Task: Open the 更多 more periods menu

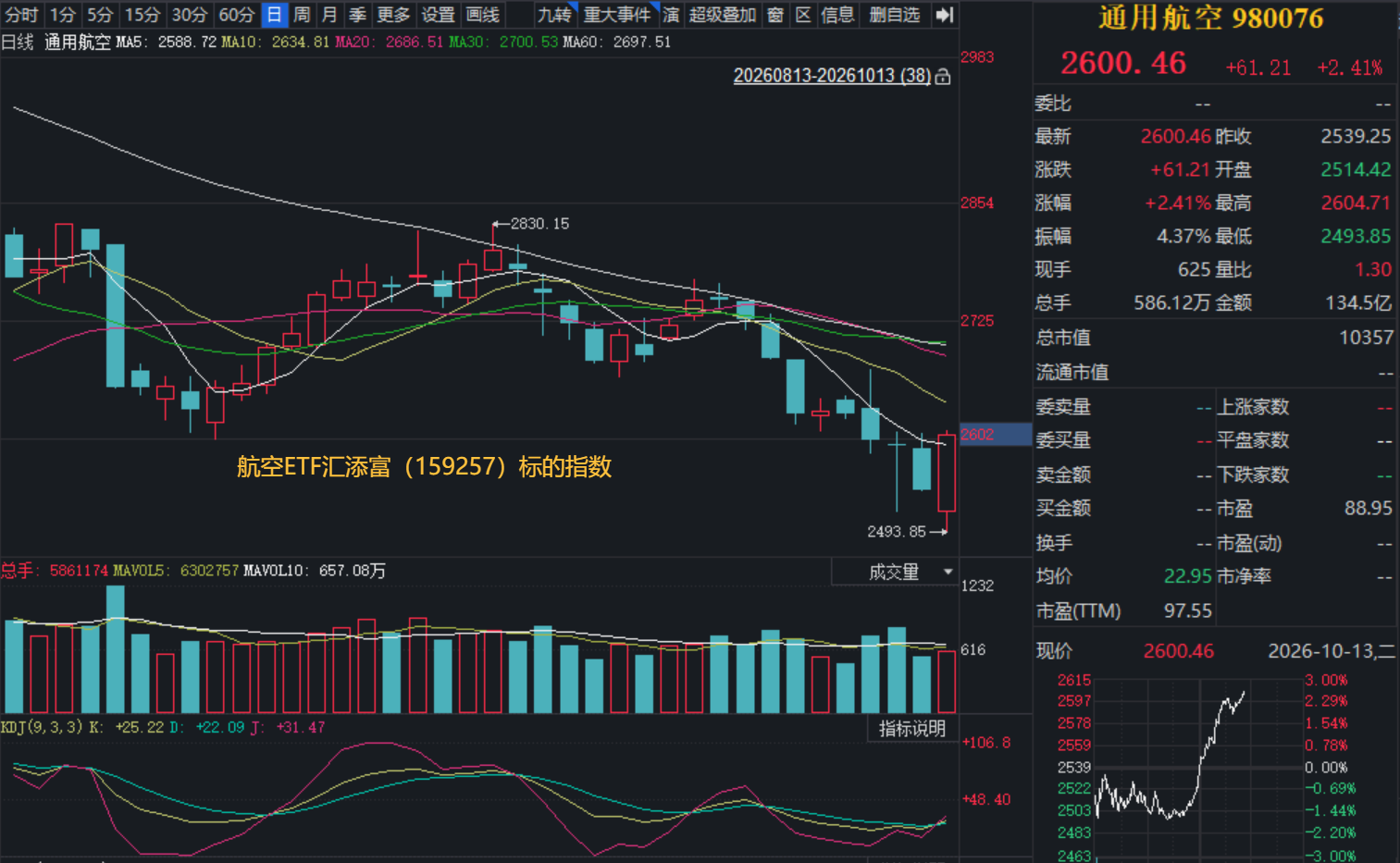Action: tap(393, 15)
